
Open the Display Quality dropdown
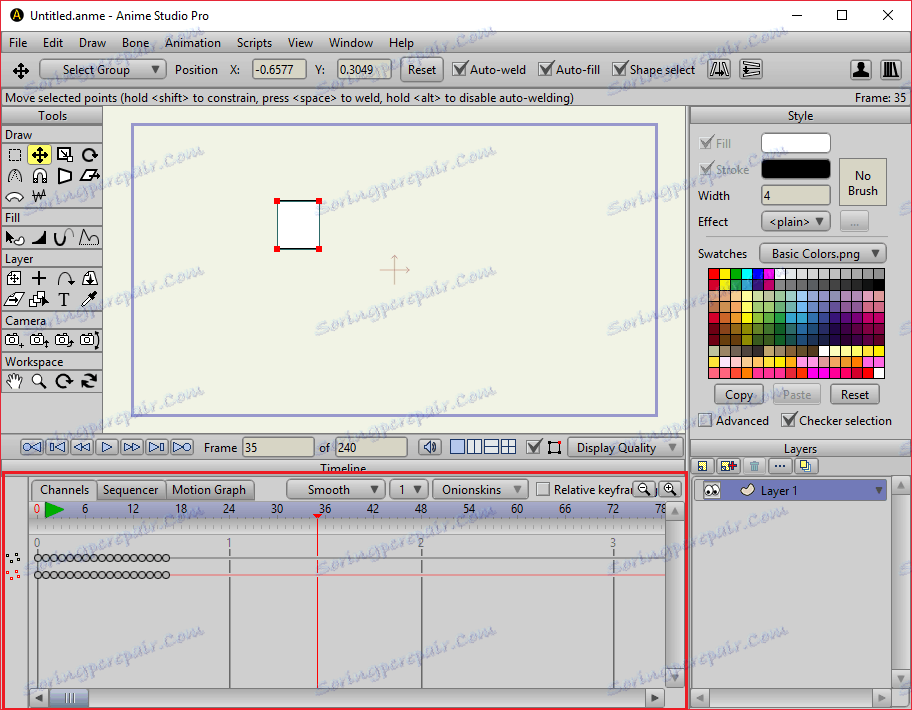(624, 448)
